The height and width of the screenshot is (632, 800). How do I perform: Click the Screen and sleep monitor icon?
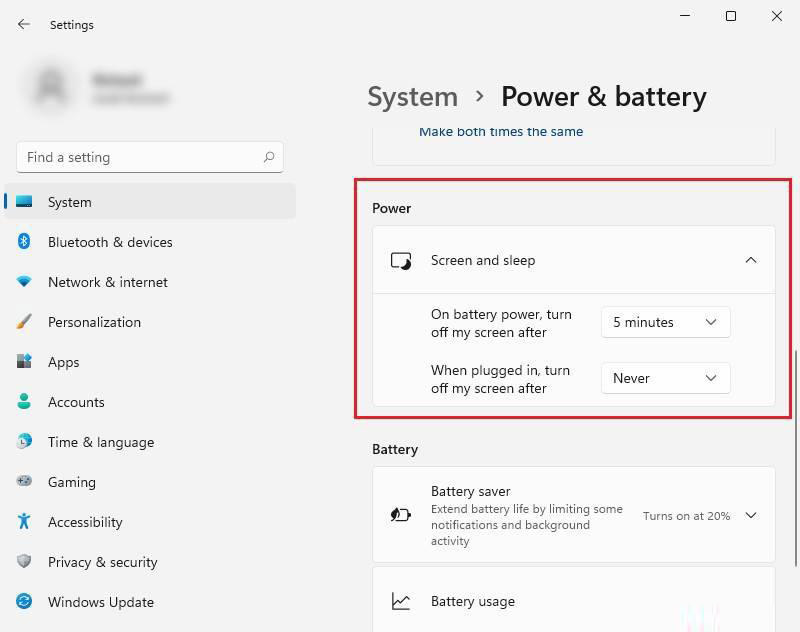401,260
